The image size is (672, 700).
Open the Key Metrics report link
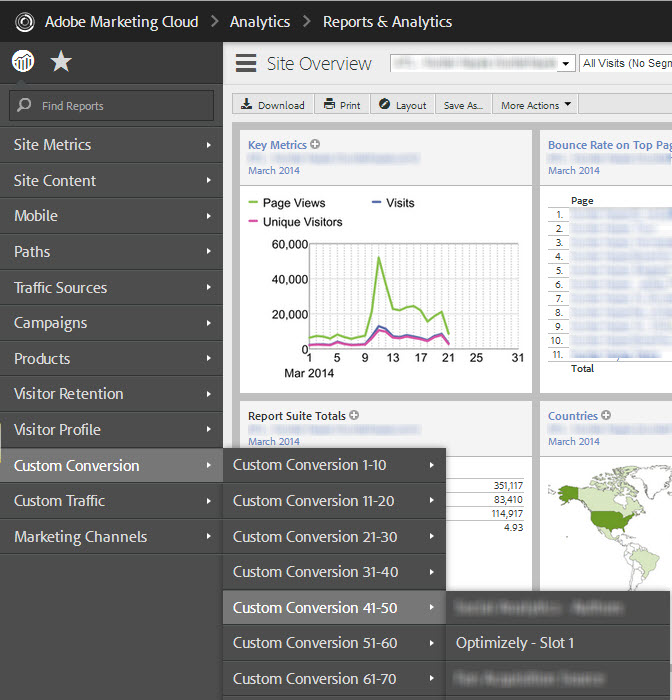[277, 145]
